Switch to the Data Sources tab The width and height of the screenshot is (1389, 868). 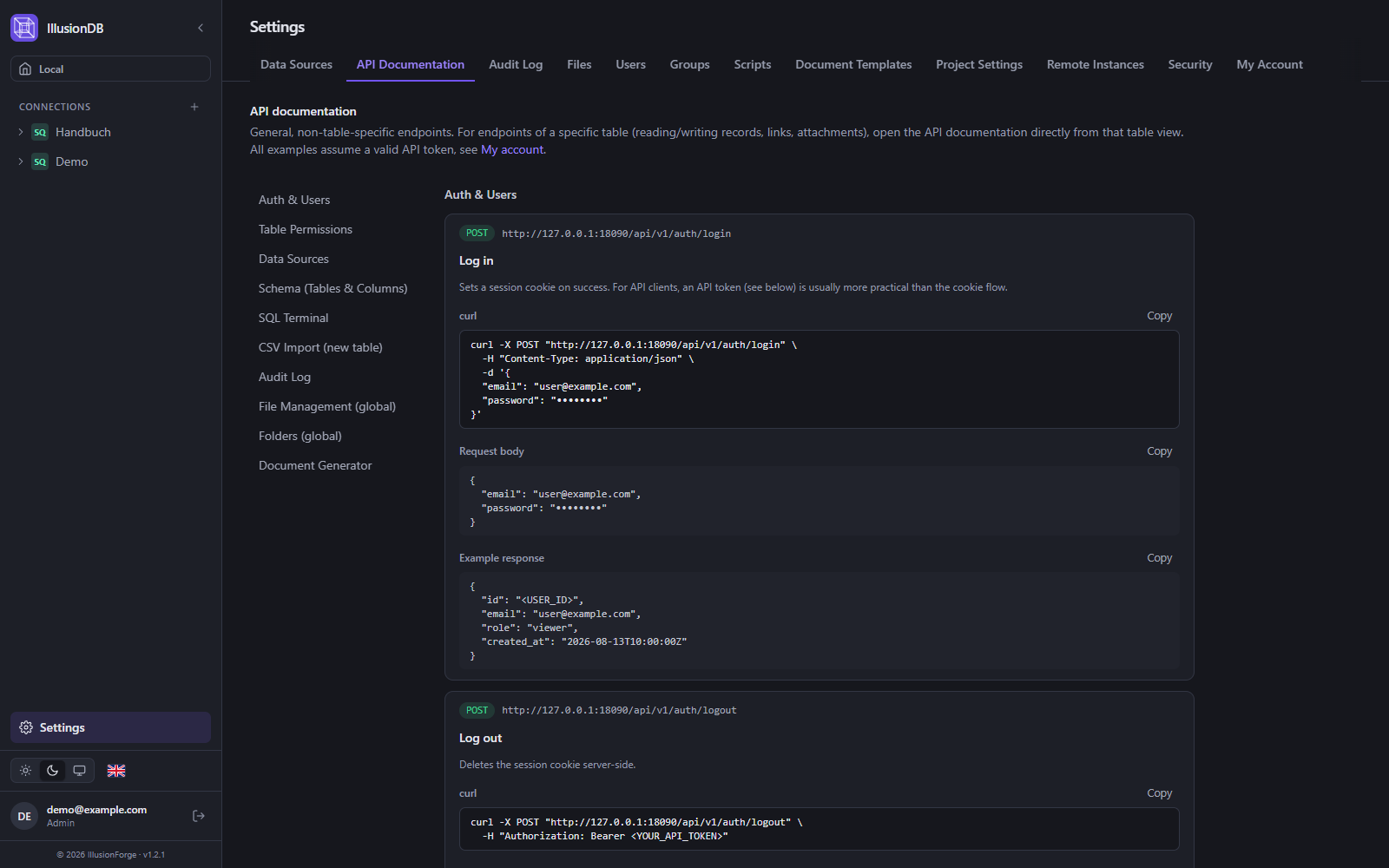(x=296, y=64)
